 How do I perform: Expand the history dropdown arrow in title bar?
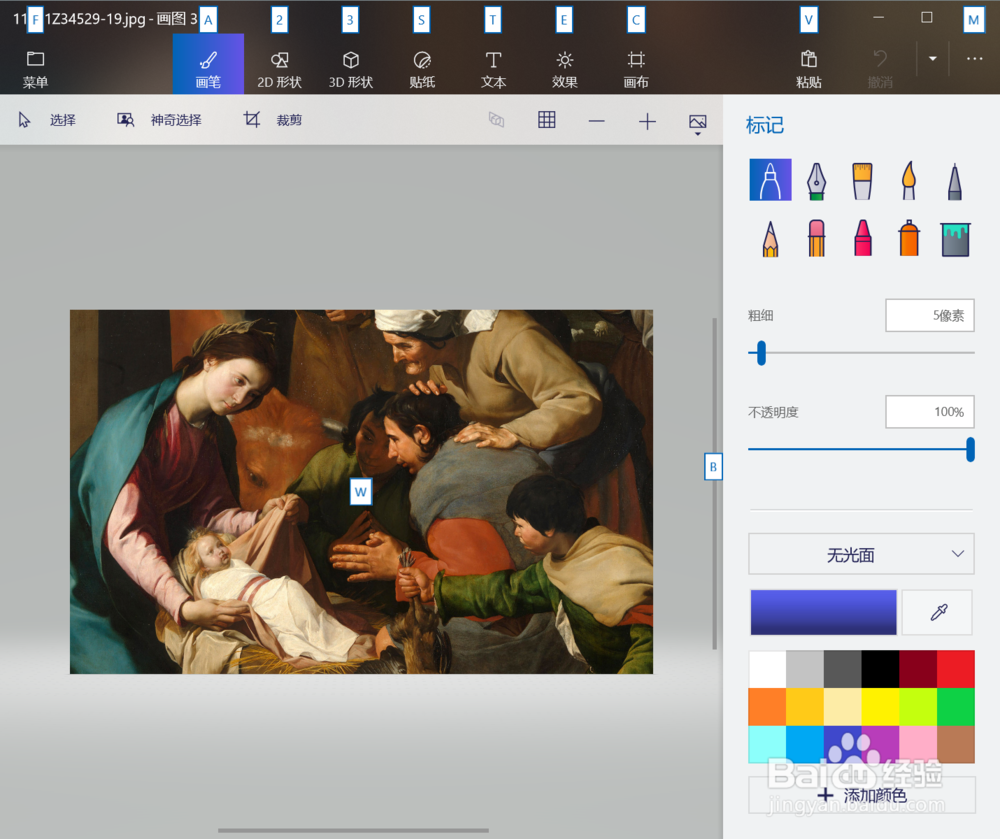[932, 59]
